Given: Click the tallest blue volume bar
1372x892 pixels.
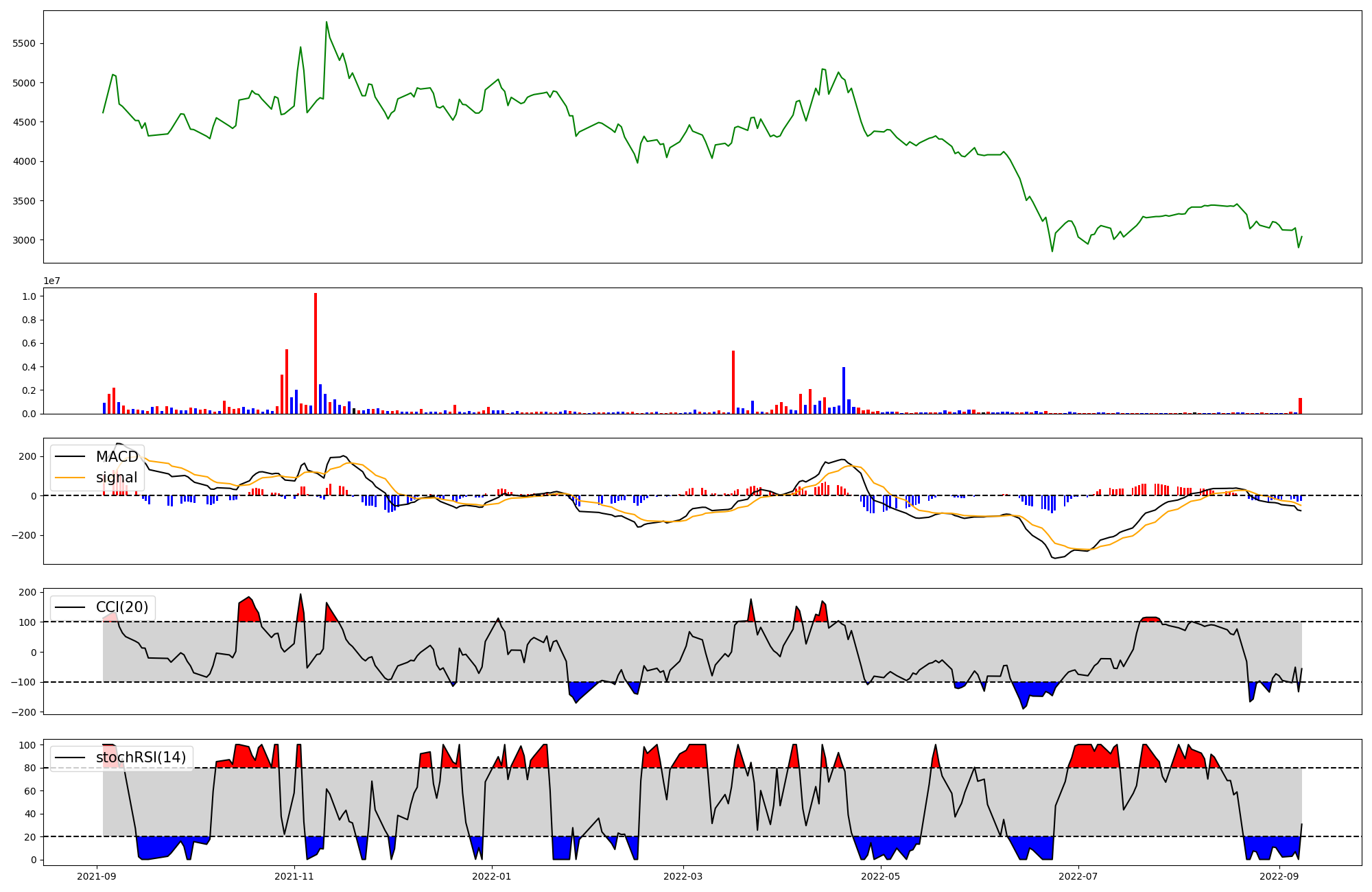Looking at the screenshot, I should tap(844, 390).
